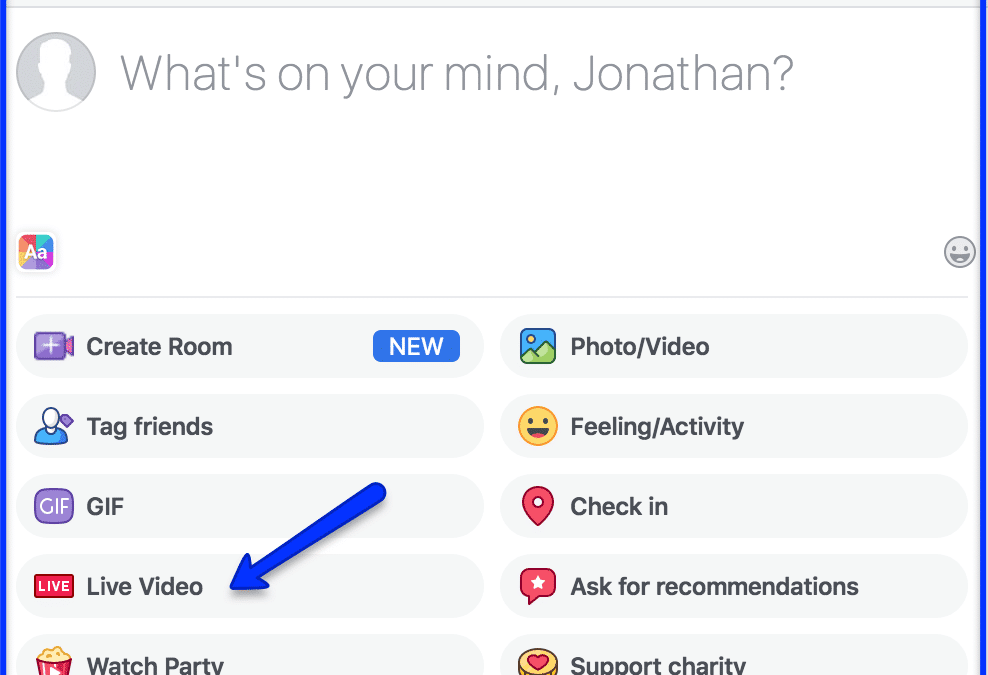Click the Watch Party popcorn icon
Viewport: 988px width, 675px height.
54,662
